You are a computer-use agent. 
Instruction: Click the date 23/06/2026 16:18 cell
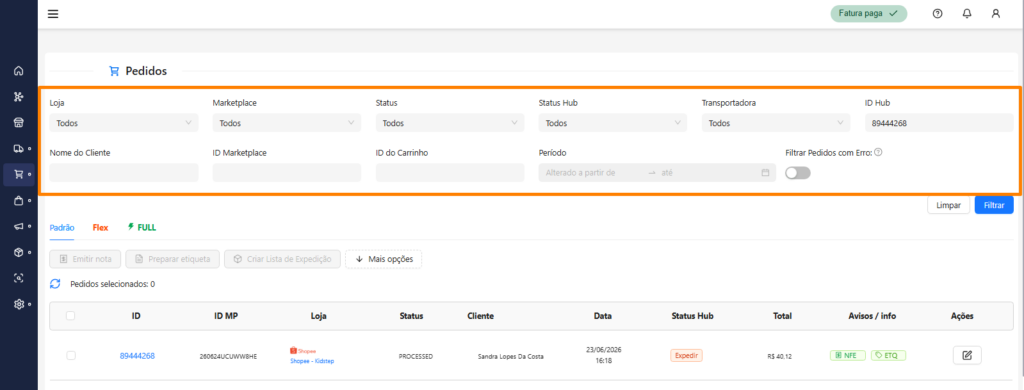(603, 355)
